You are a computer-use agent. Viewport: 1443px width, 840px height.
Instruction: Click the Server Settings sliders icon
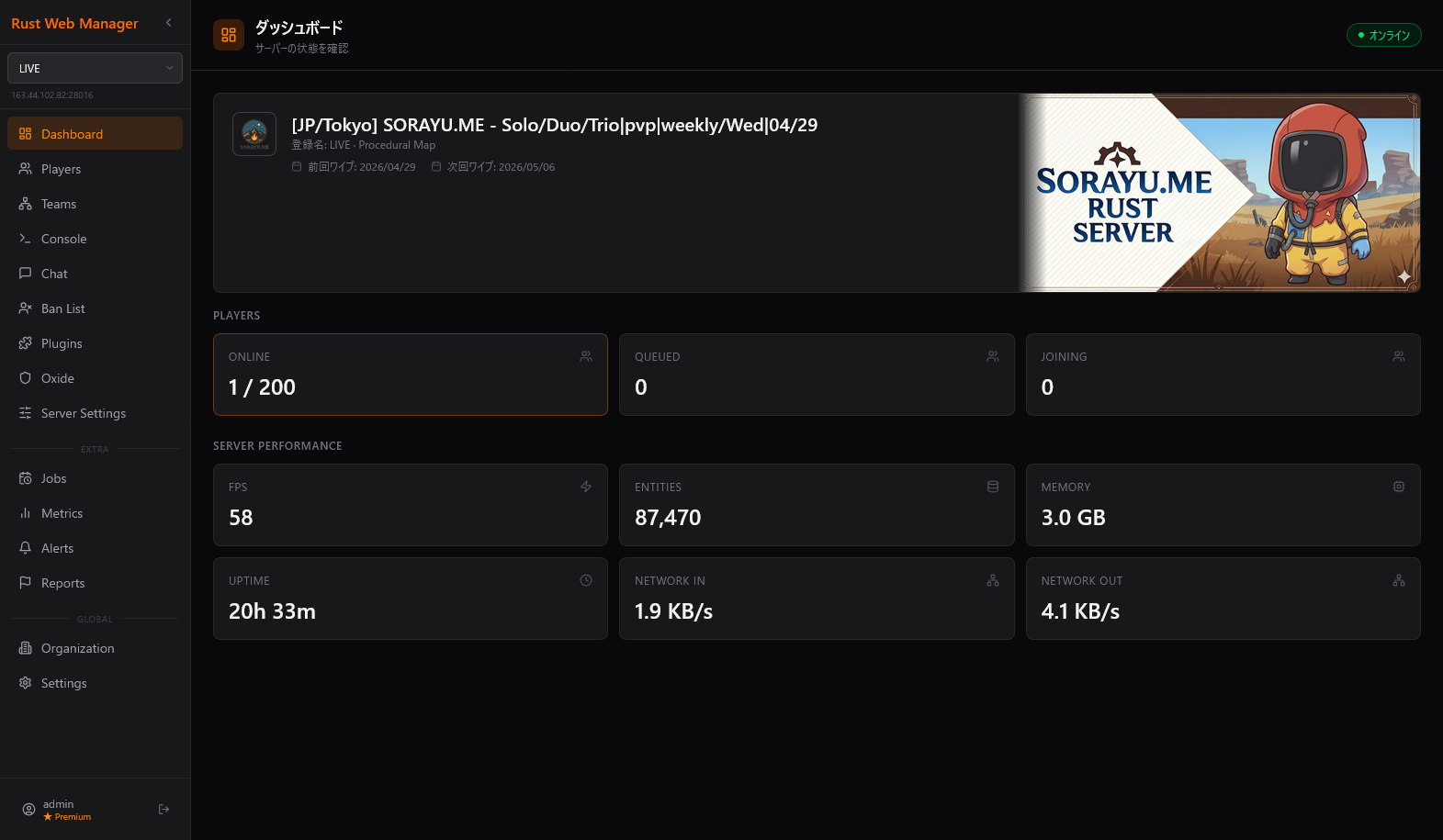pyautogui.click(x=25, y=413)
